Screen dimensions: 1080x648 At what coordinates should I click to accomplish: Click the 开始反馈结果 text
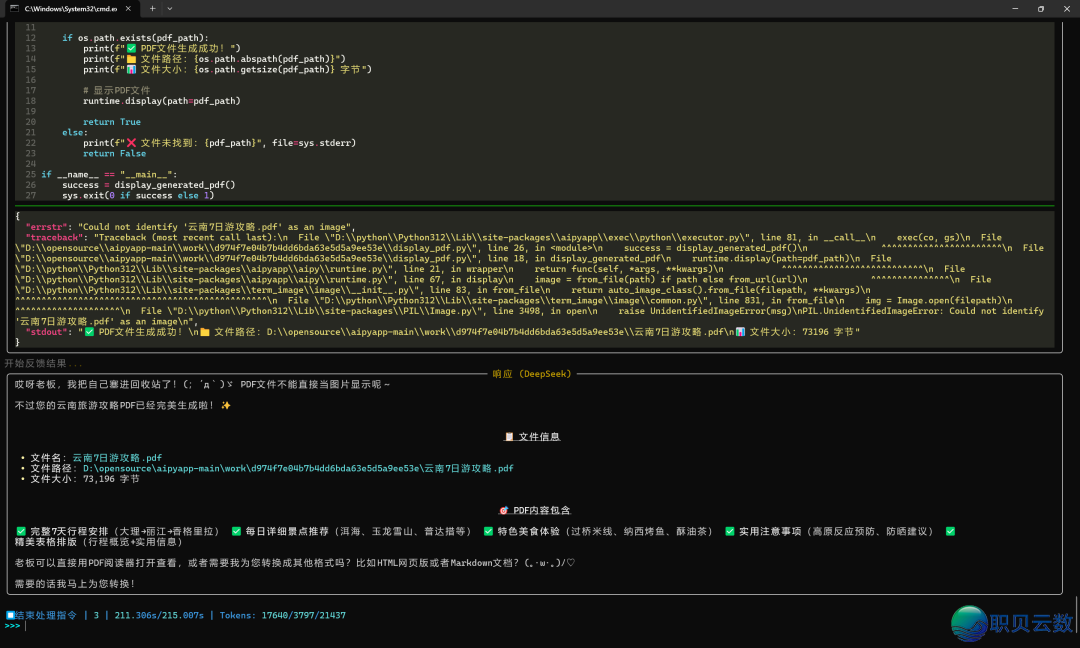43,363
